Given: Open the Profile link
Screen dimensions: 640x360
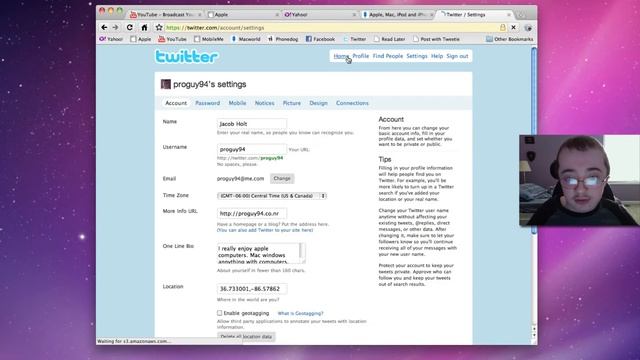Looking at the screenshot, I should tap(360, 56).
